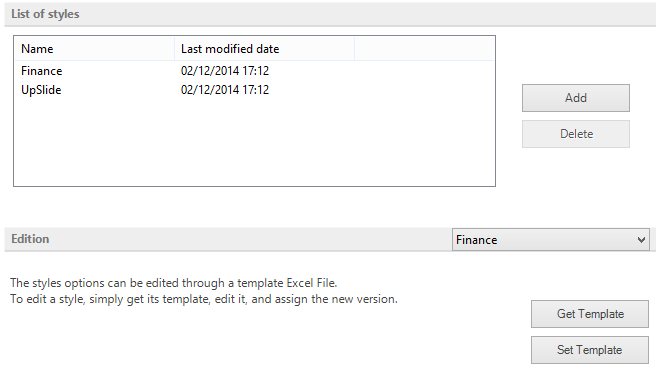The height and width of the screenshot is (371, 659).
Task: Click the Set Template button
Action: (590, 350)
